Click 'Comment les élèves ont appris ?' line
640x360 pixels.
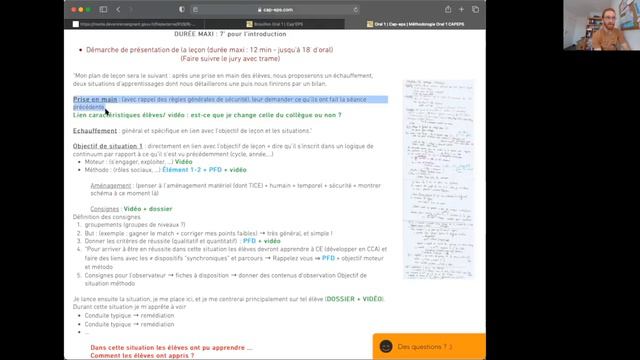[x=142, y=356]
